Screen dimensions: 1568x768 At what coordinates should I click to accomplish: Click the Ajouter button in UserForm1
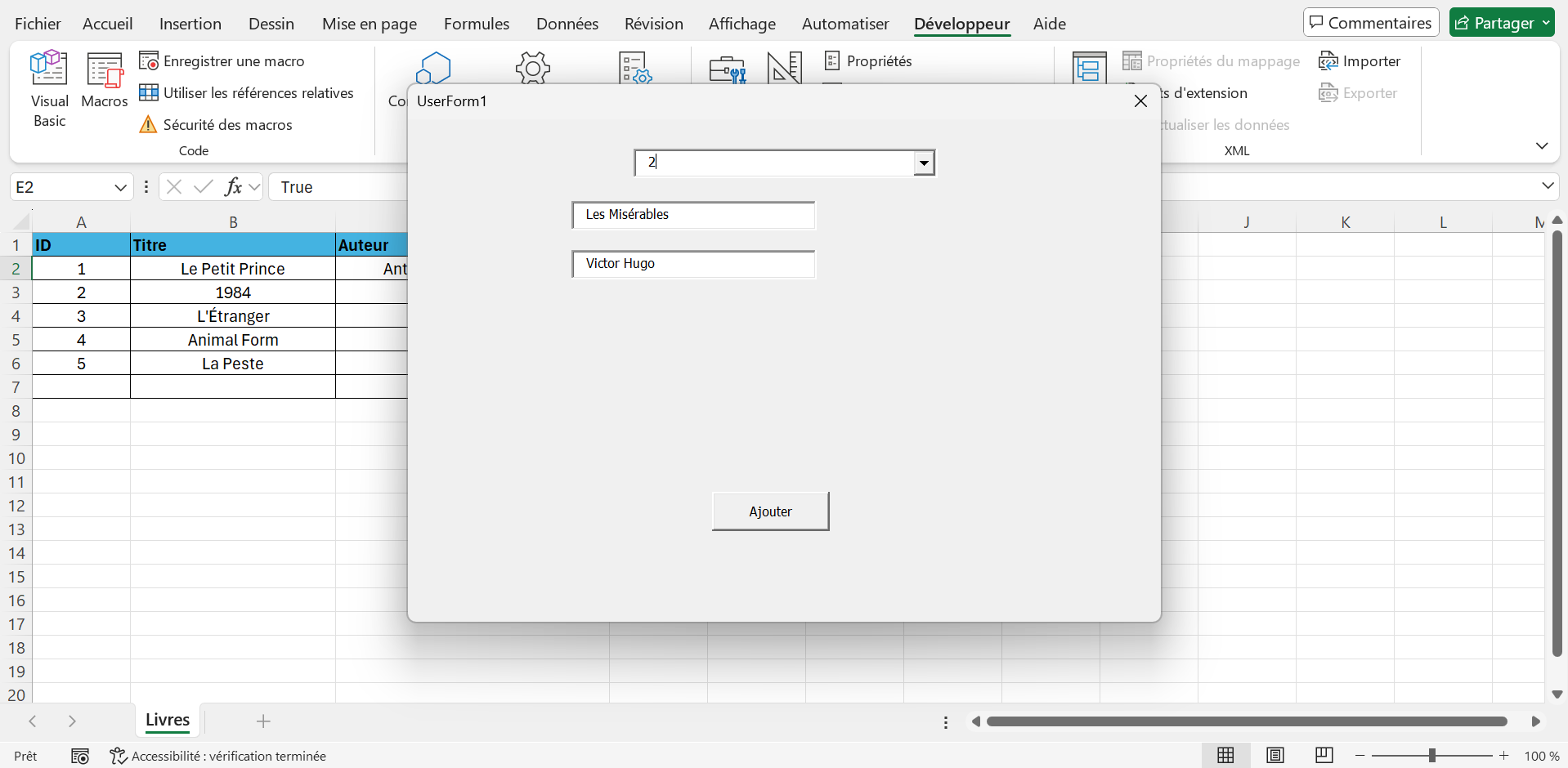click(x=770, y=511)
